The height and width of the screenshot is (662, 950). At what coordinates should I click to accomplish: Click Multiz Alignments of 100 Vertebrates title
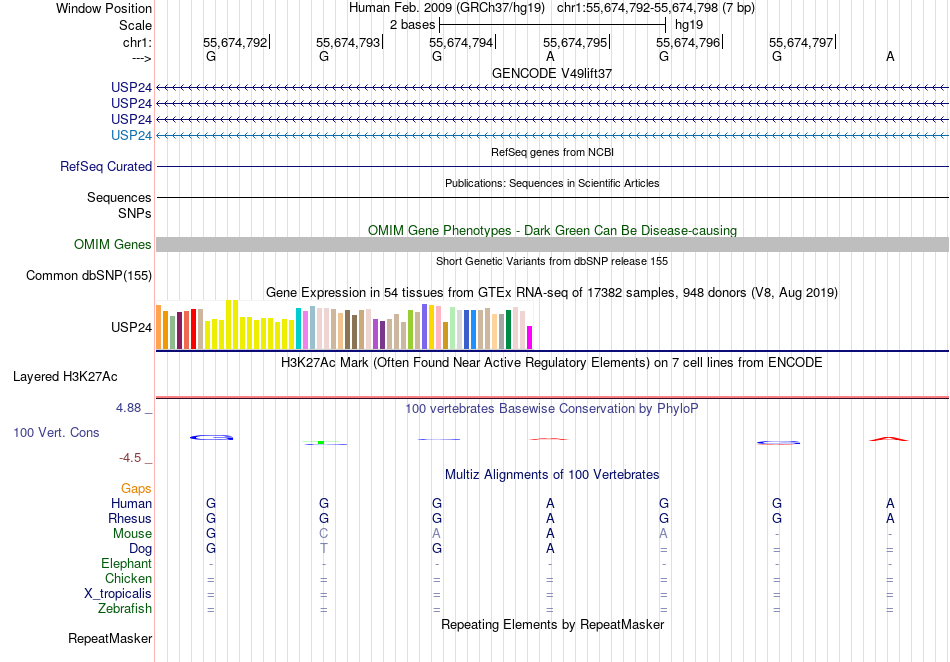pos(552,474)
